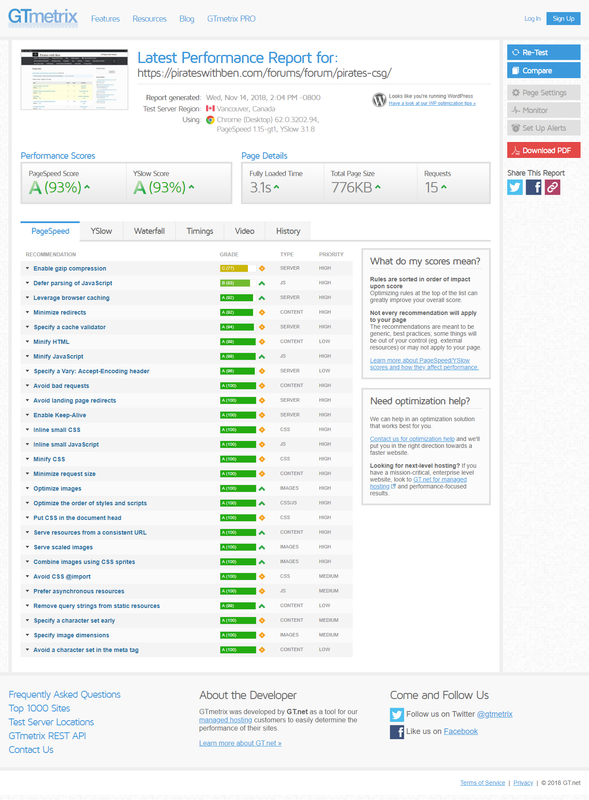This screenshot has height=800, width=589.
Task: Click the Log In link
Action: click(x=532, y=18)
